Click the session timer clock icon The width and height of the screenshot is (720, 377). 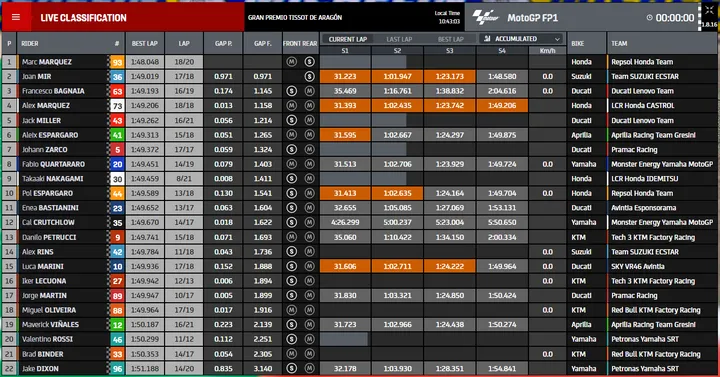[649, 18]
